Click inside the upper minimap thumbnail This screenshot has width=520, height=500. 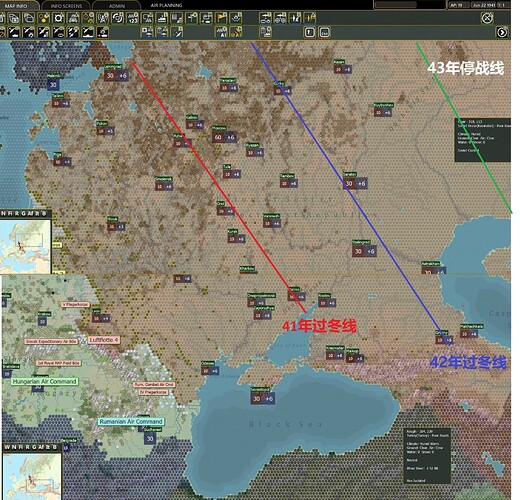tap(26, 245)
